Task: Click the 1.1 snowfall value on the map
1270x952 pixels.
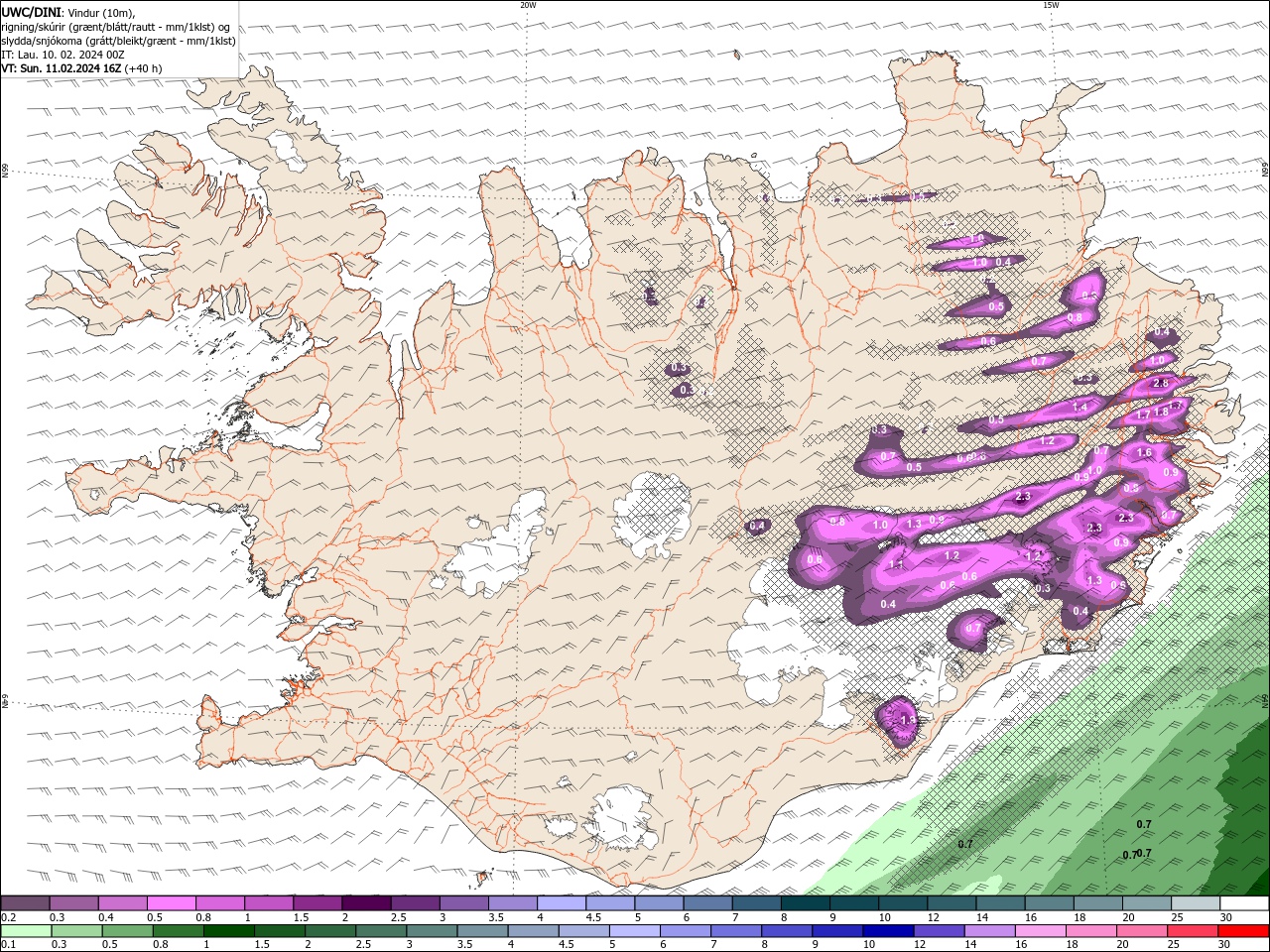Action: (896, 564)
